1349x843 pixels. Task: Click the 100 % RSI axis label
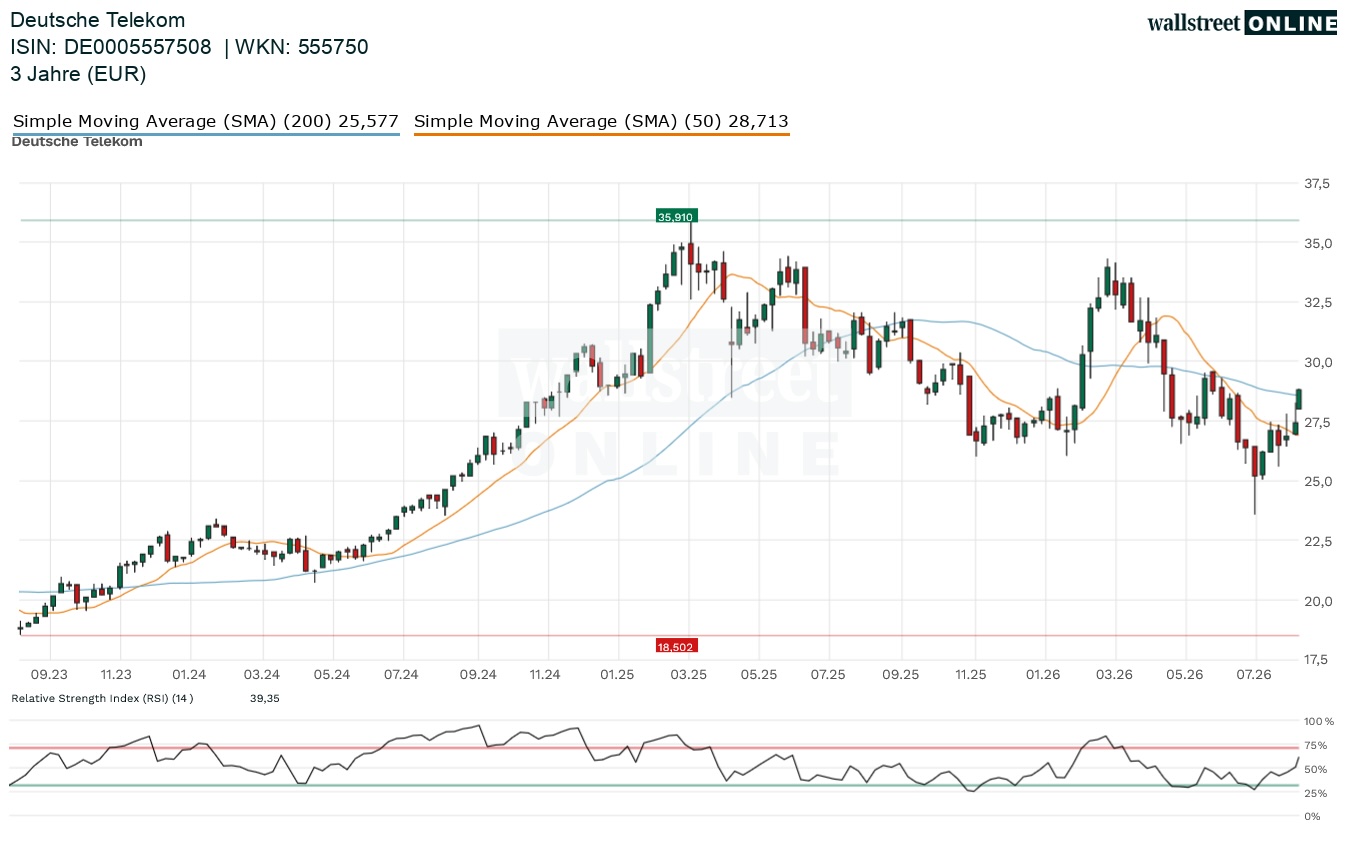(1319, 721)
